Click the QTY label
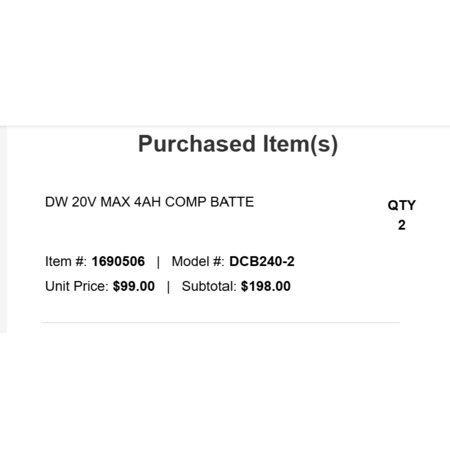Screen dimensions: 450x450 click(401, 205)
